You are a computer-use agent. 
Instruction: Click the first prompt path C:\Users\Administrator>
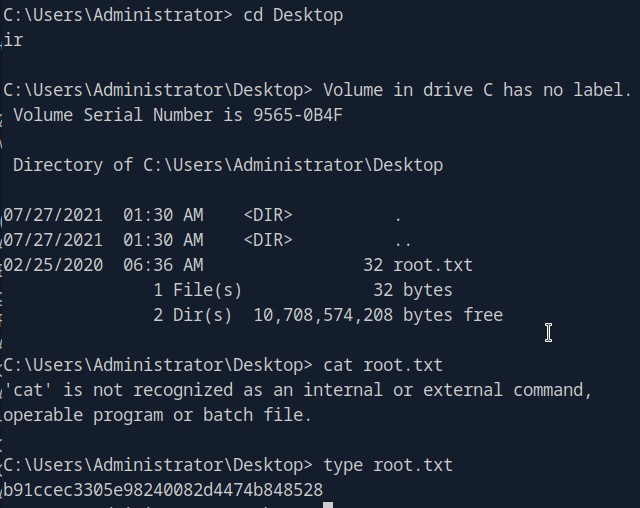(x=118, y=15)
